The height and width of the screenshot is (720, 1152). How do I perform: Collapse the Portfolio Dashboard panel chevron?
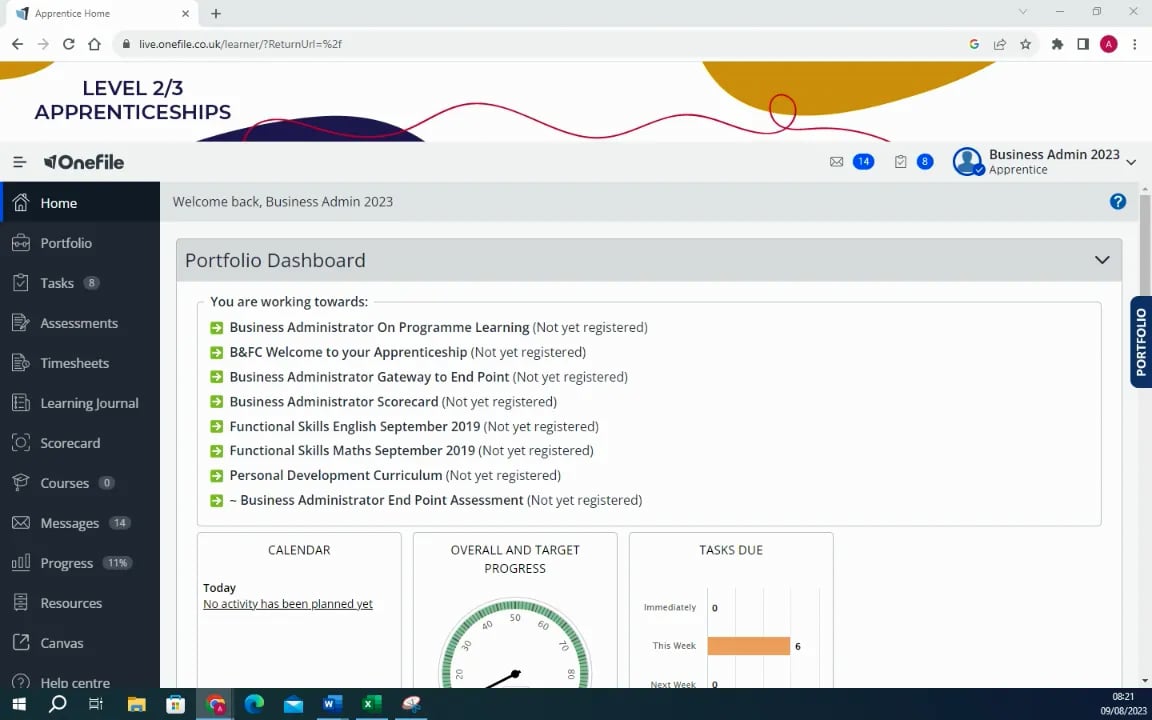(x=1101, y=260)
